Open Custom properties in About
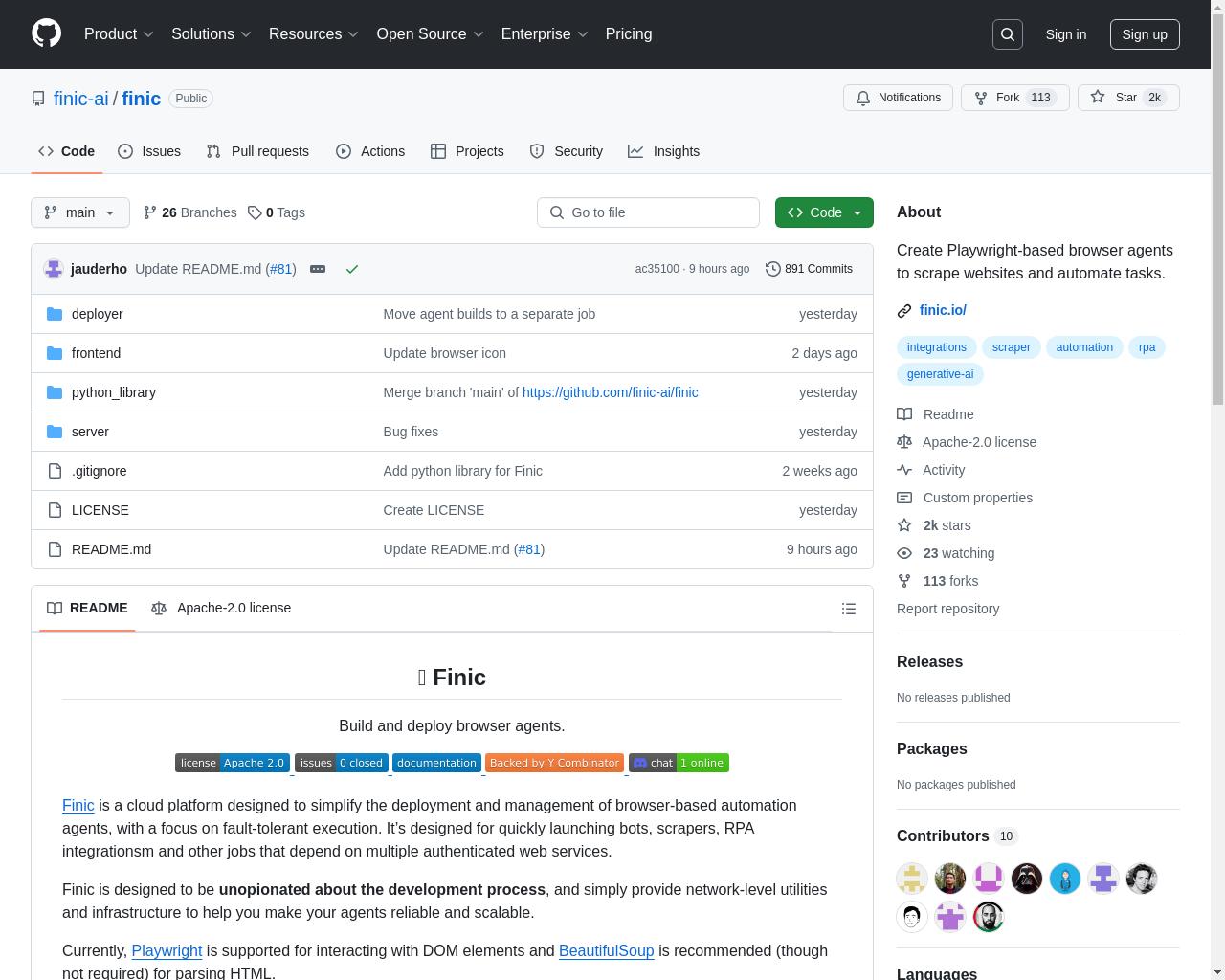 click(x=978, y=498)
